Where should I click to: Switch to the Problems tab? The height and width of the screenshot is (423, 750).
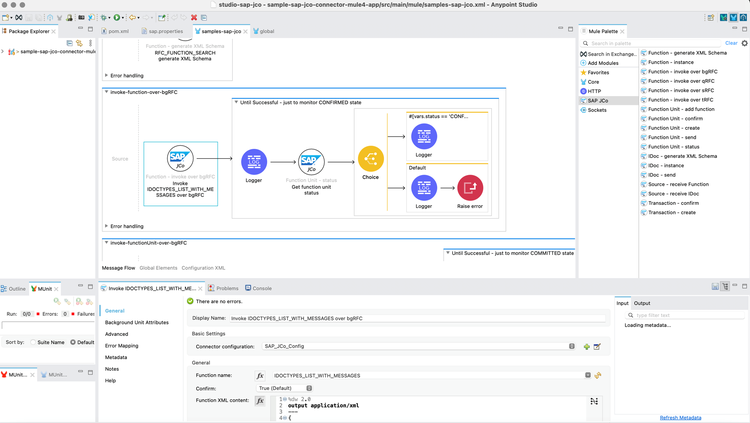coord(223,288)
